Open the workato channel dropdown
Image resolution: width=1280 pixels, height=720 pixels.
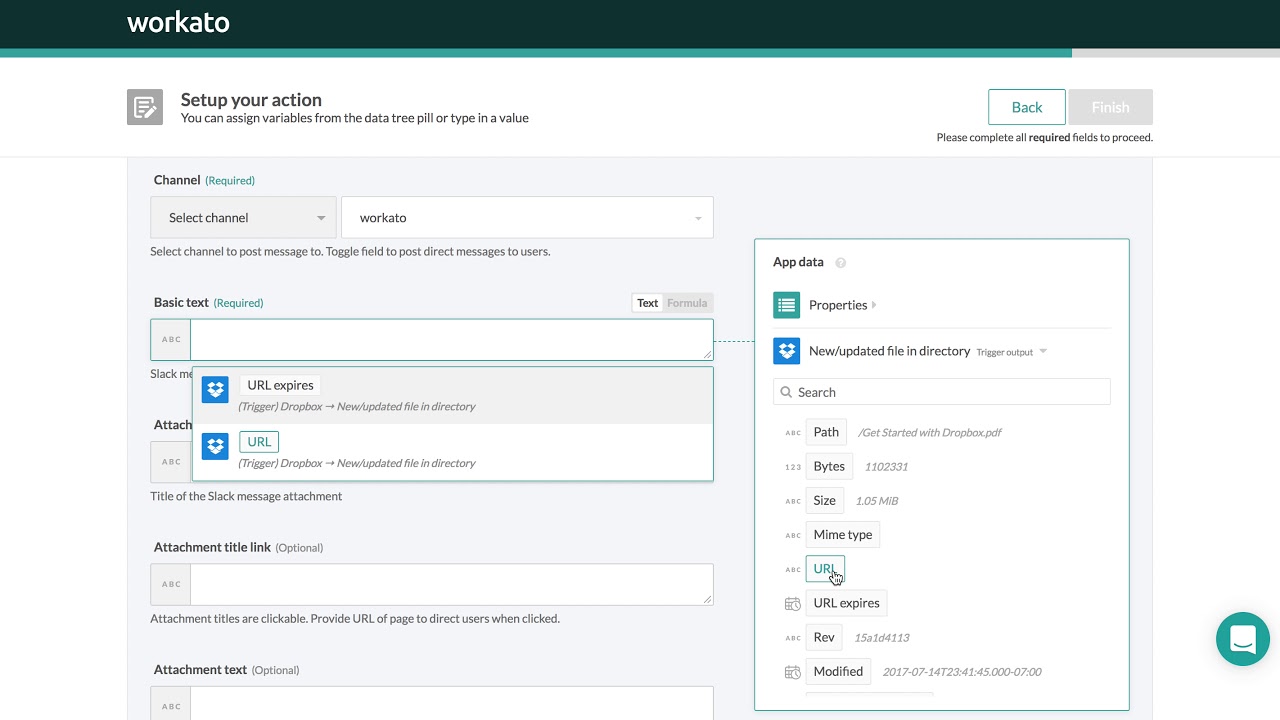pyautogui.click(x=528, y=217)
